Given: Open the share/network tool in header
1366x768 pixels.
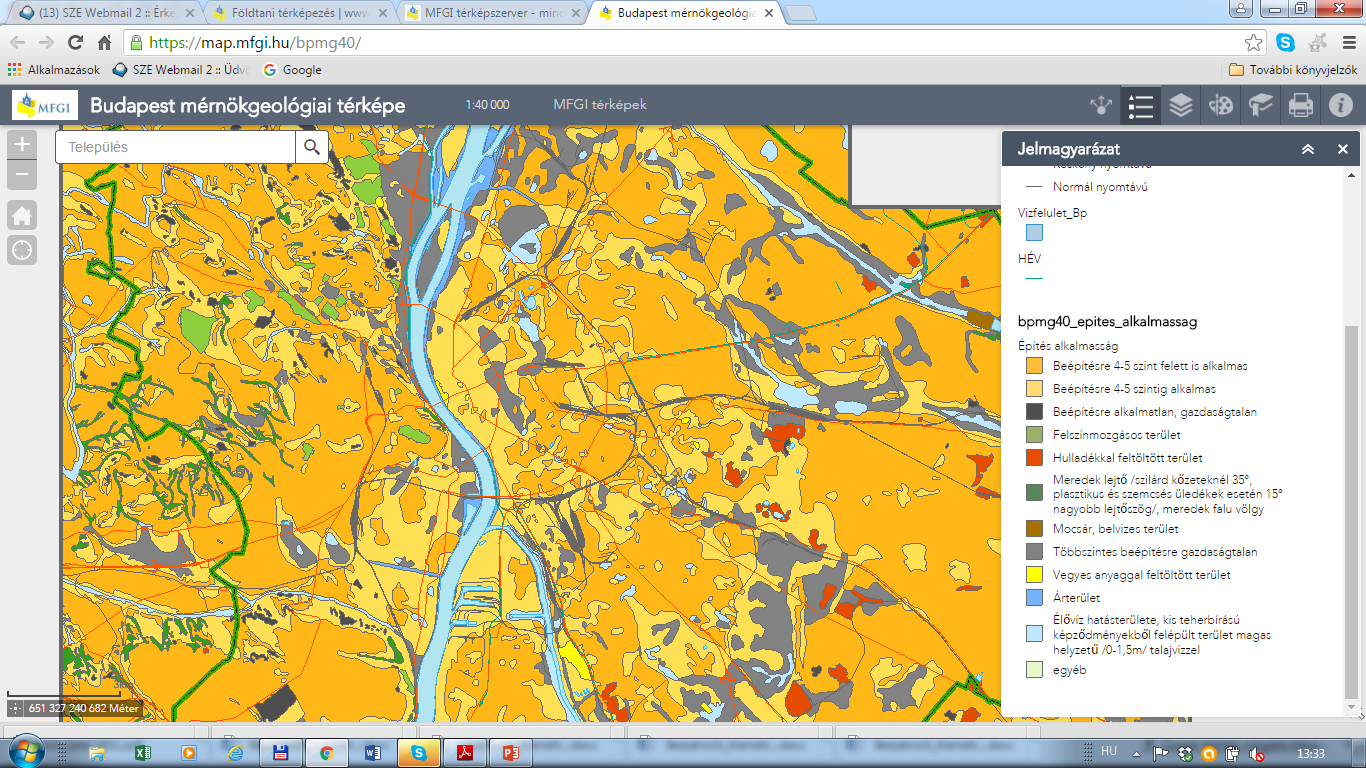Looking at the screenshot, I should click(1101, 105).
